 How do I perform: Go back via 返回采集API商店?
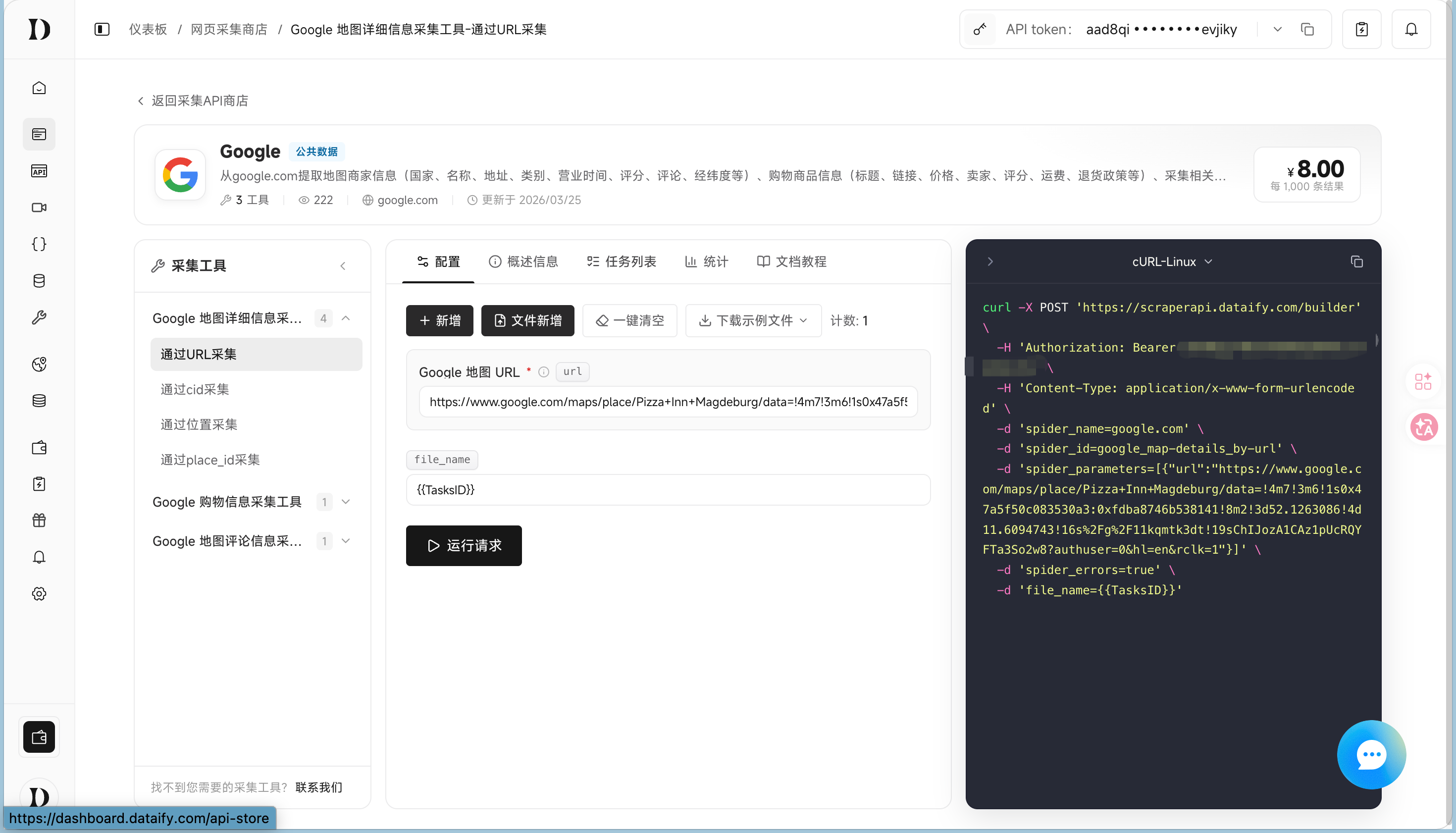(x=193, y=101)
